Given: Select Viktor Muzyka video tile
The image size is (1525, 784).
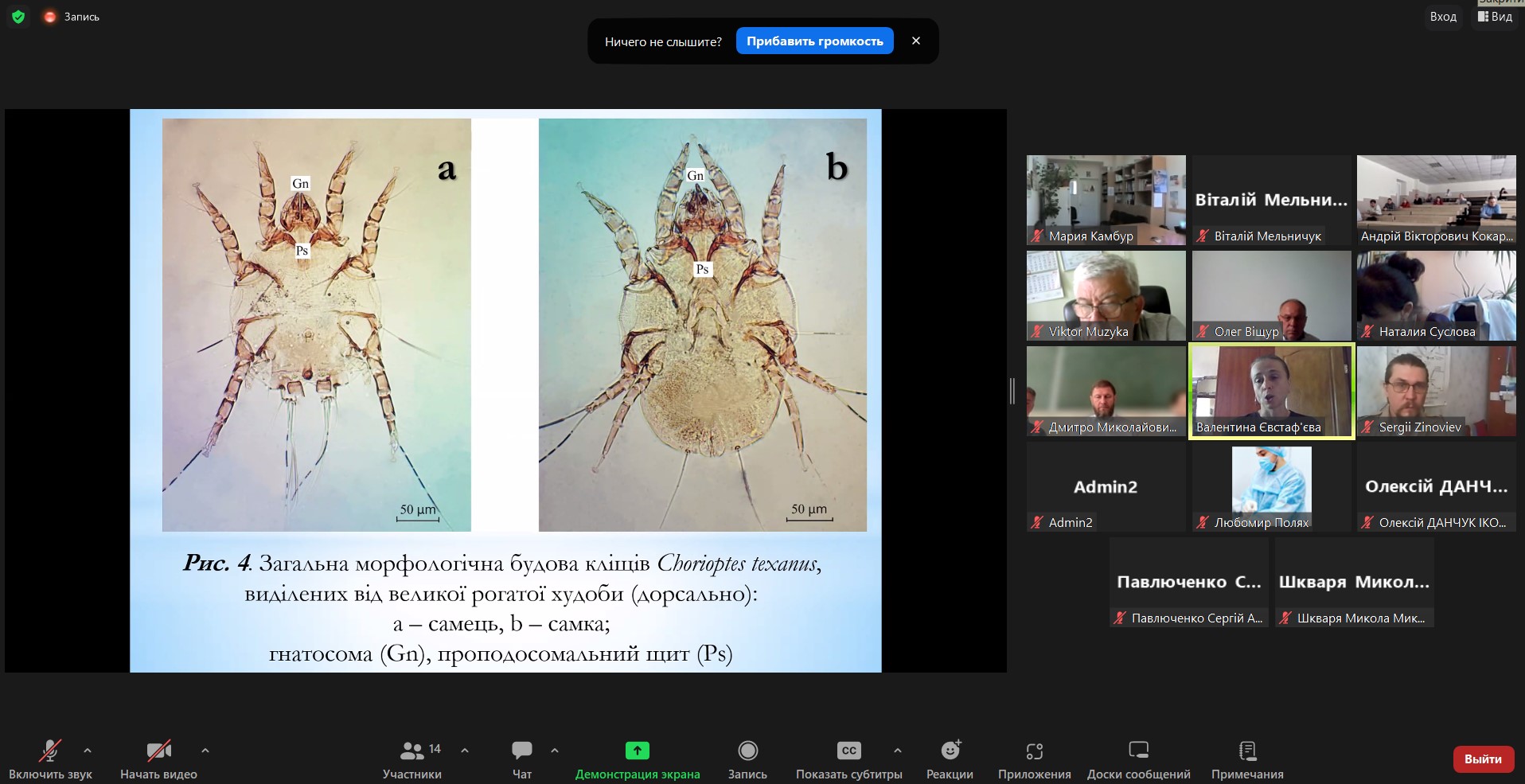Looking at the screenshot, I should 1106,295.
